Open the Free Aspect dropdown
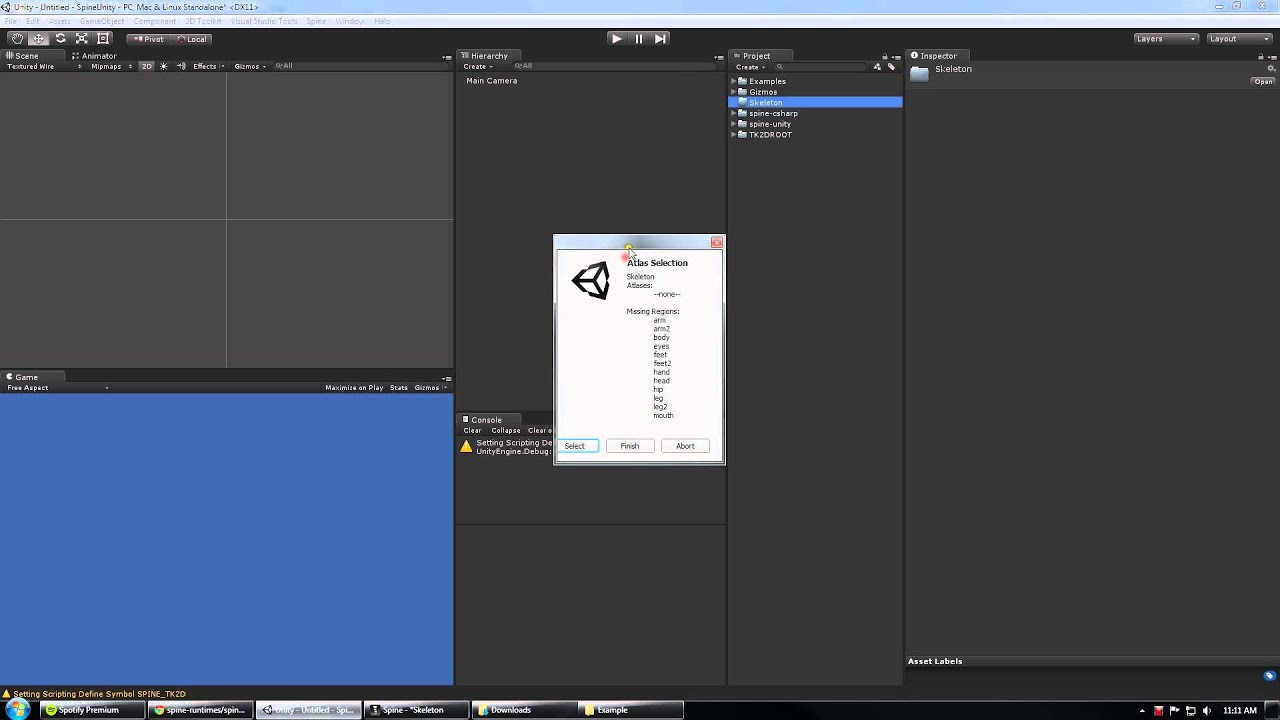The height and width of the screenshot is (720, 1280). [x=57, y=388]
